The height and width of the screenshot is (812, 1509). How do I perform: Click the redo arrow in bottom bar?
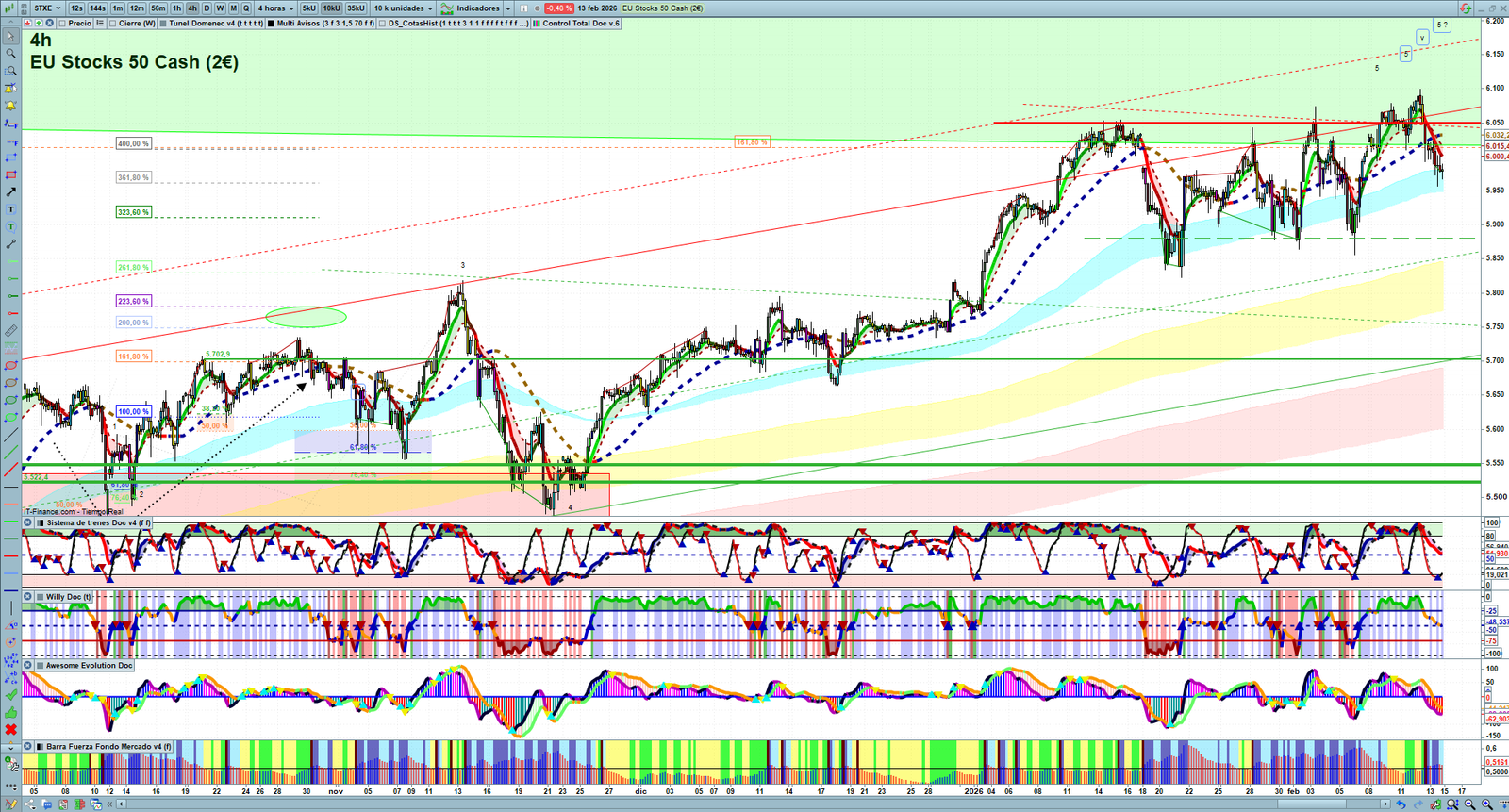point(1417,804)
